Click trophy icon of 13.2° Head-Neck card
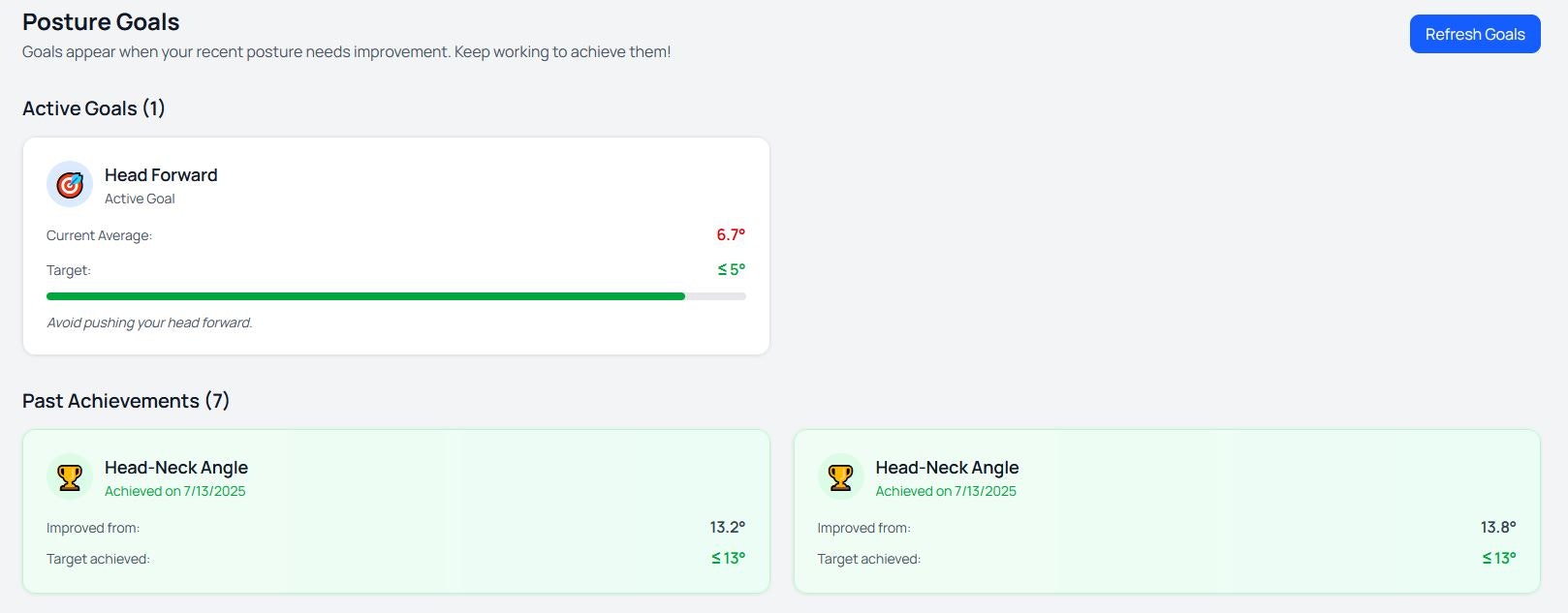 [x=70, y=476]
